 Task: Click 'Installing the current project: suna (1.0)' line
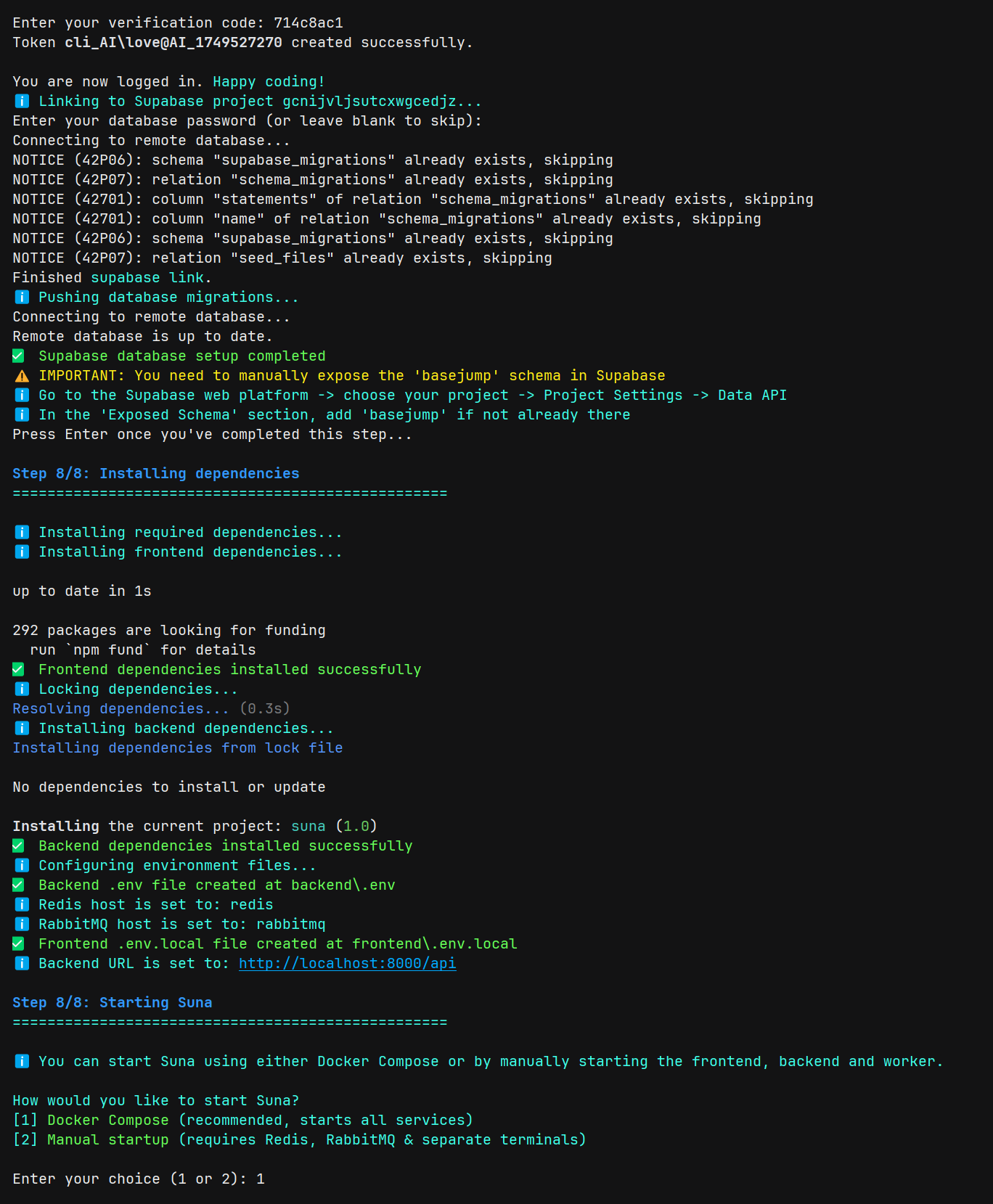(x=195, y=826)
